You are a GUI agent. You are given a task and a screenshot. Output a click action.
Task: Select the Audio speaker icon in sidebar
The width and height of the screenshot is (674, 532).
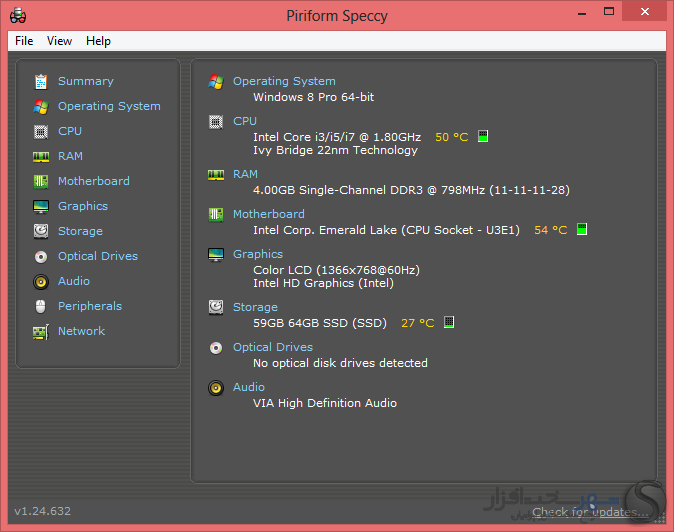click(41, 281)
